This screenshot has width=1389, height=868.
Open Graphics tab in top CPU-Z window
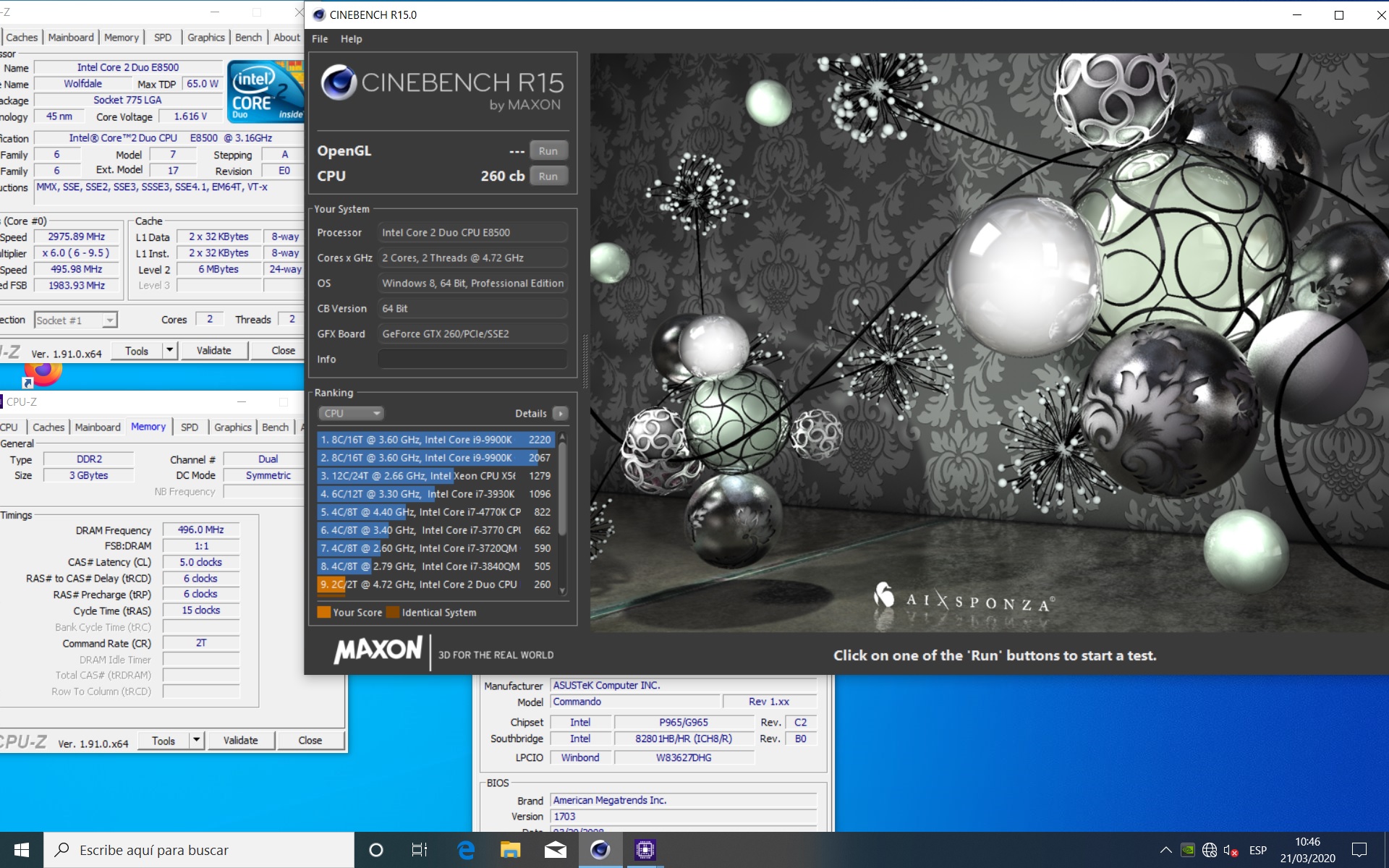[206, 38]
